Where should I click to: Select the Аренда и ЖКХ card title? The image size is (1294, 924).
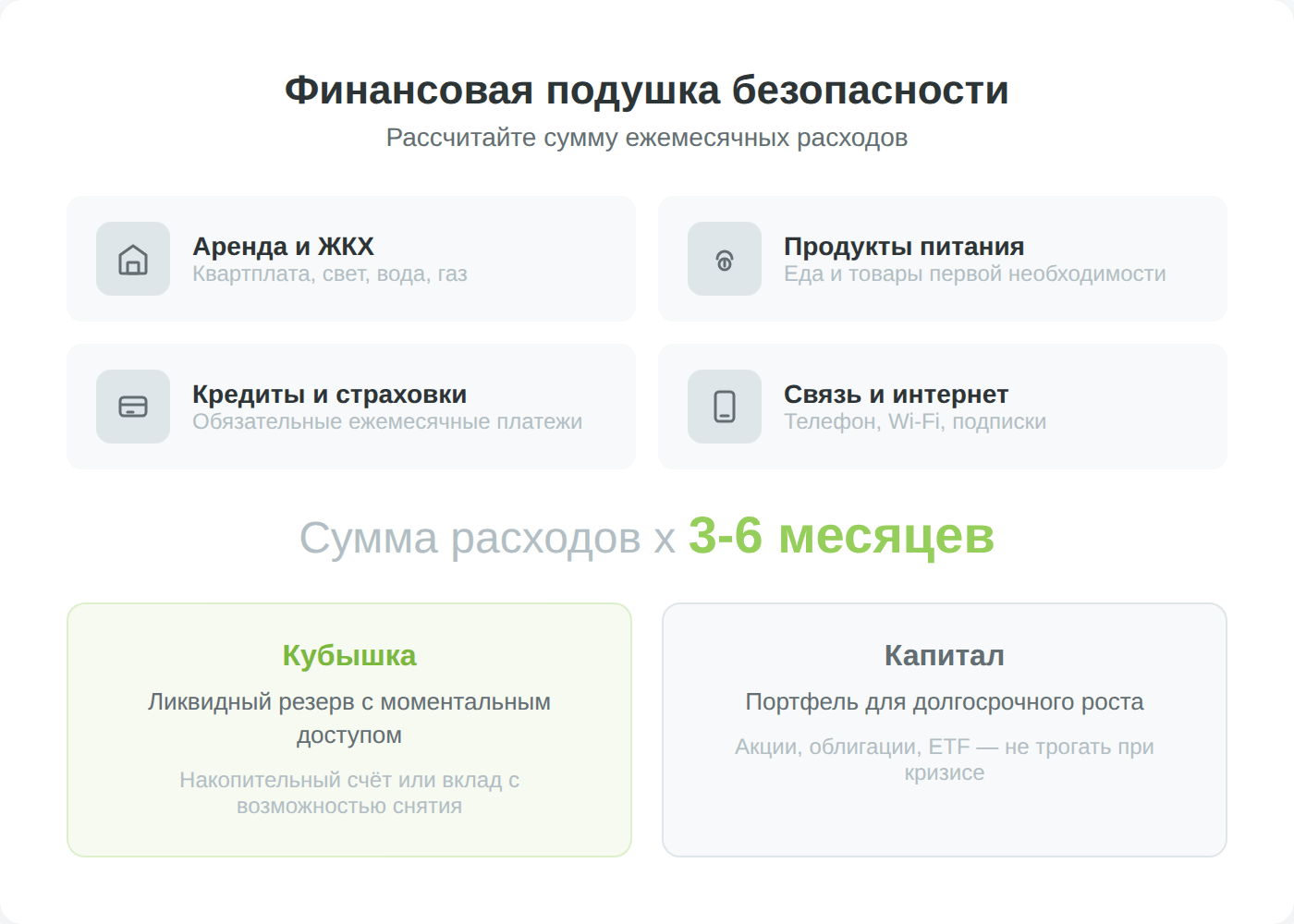283,247
